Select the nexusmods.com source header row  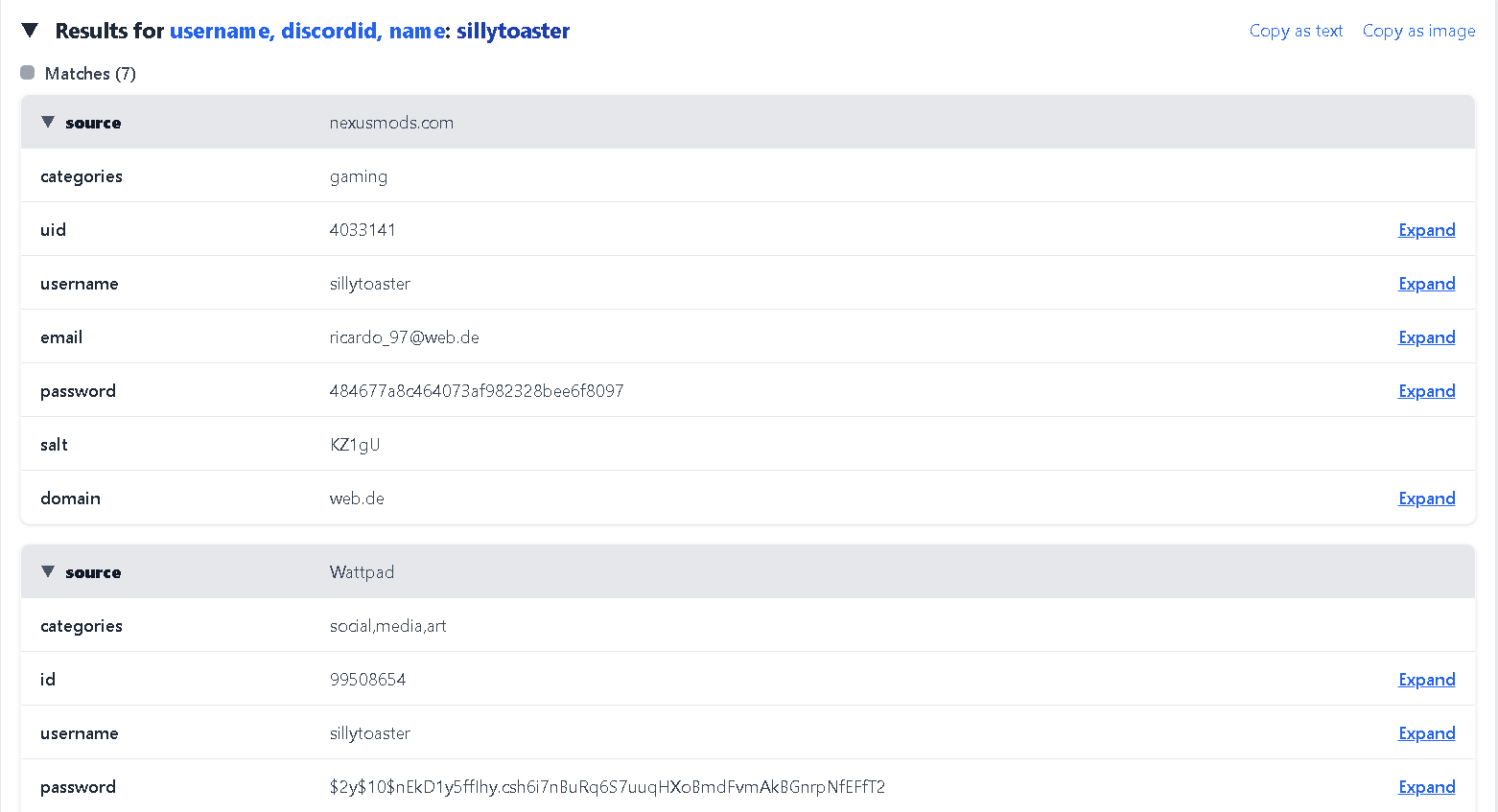pyautogui.click(x=748, y=123)
